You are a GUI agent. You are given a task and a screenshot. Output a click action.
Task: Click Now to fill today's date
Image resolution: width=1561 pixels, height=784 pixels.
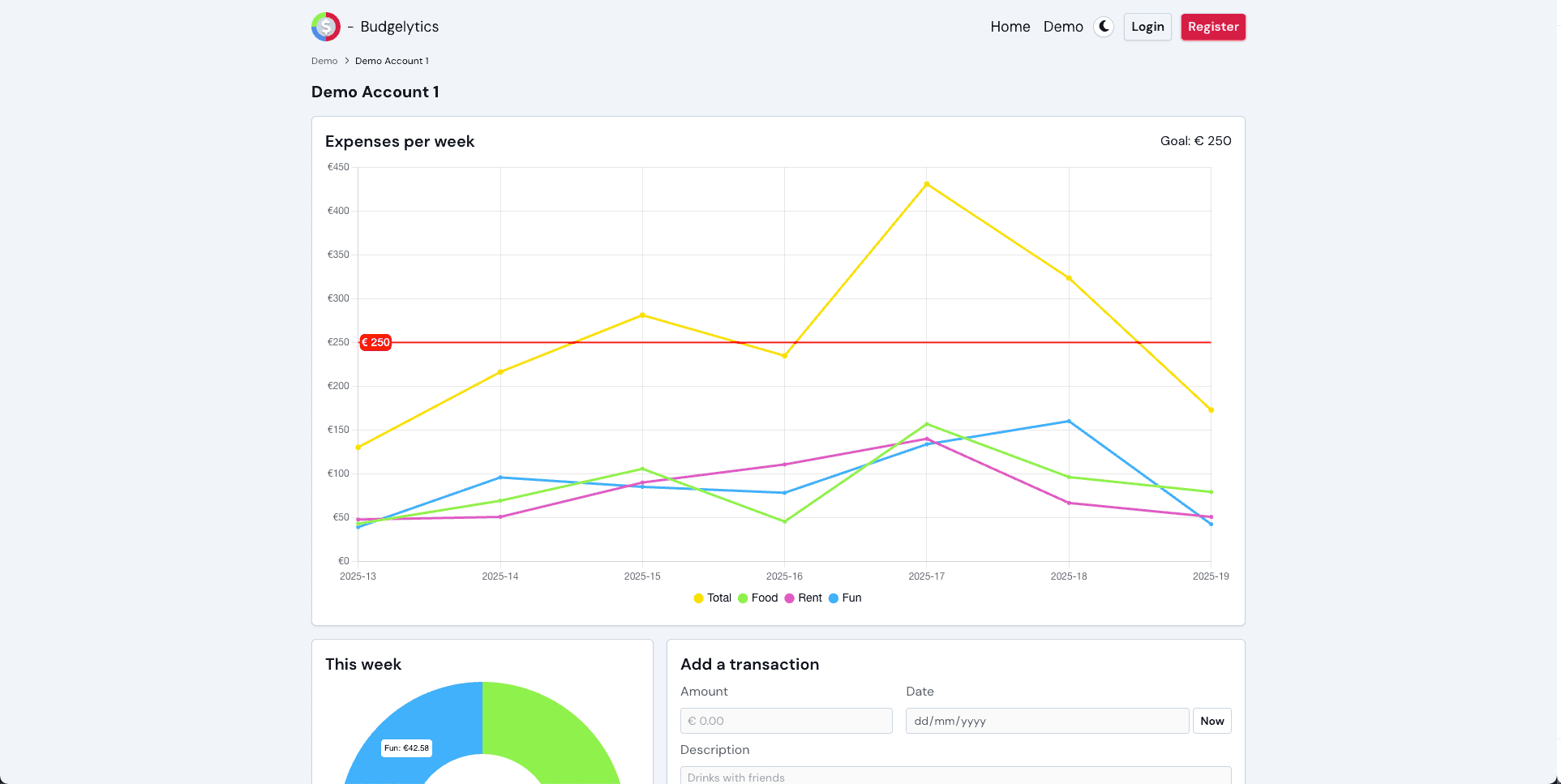click(1211, 721)
